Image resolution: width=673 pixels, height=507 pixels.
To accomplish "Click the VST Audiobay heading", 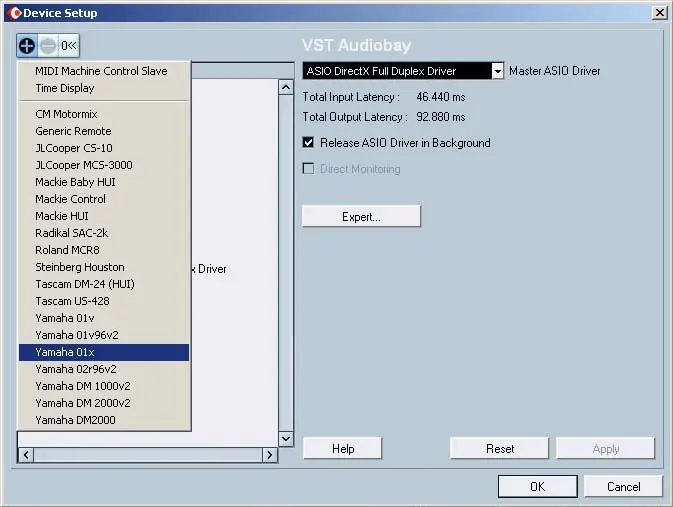I will 356,45.
